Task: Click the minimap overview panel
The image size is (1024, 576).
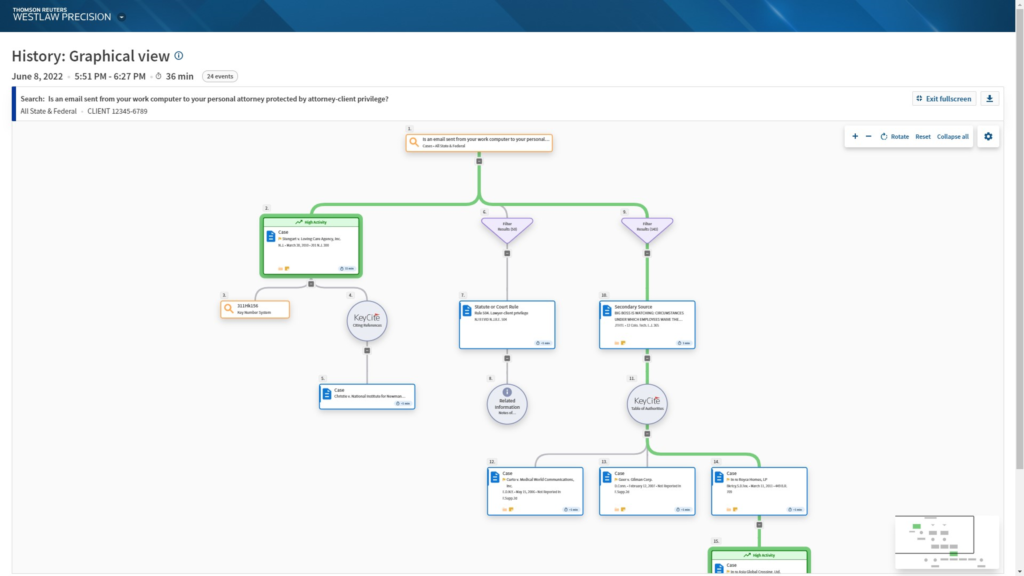Action: point(945,540)
